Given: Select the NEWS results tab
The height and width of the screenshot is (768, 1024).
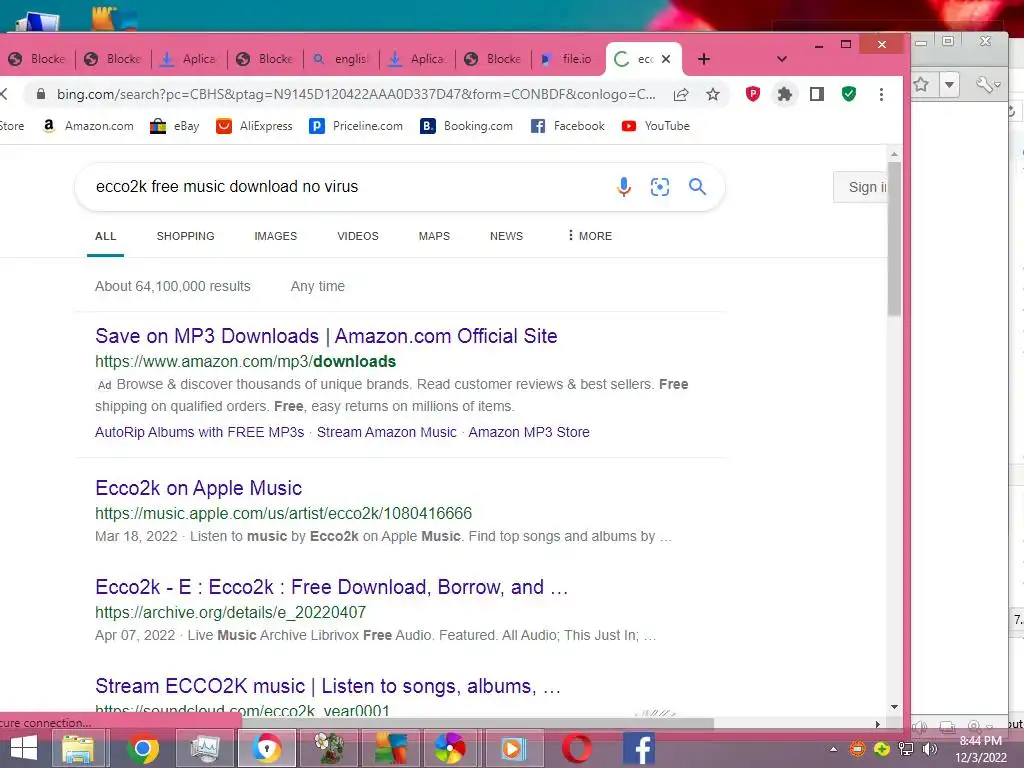Looking at the screenshot, I should click(x=506, y=236).
